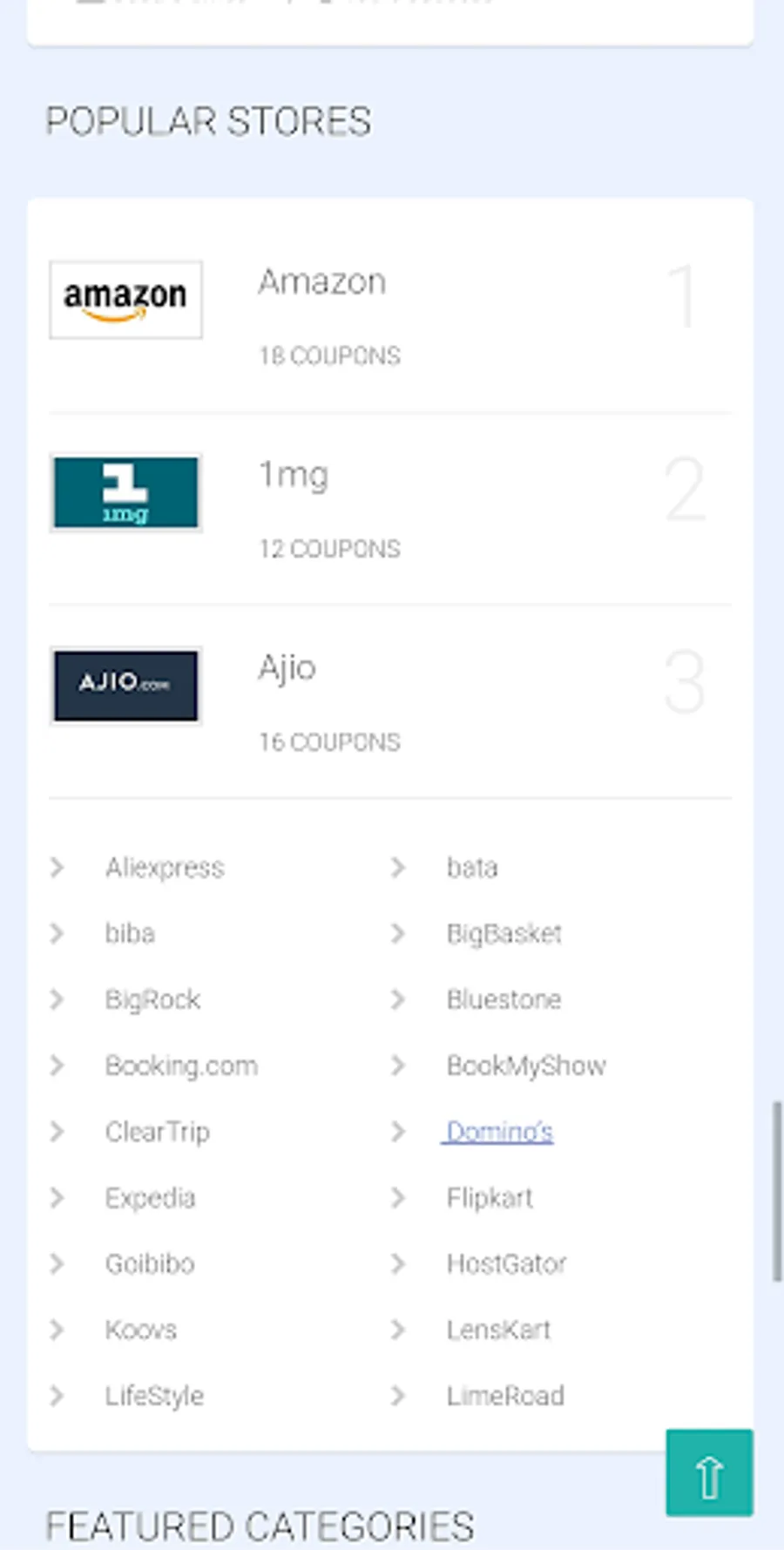The height and width of the screenshot is (1550, 784).
Task: Tap the chevron beside BigBasket
Action: point(398,934)
